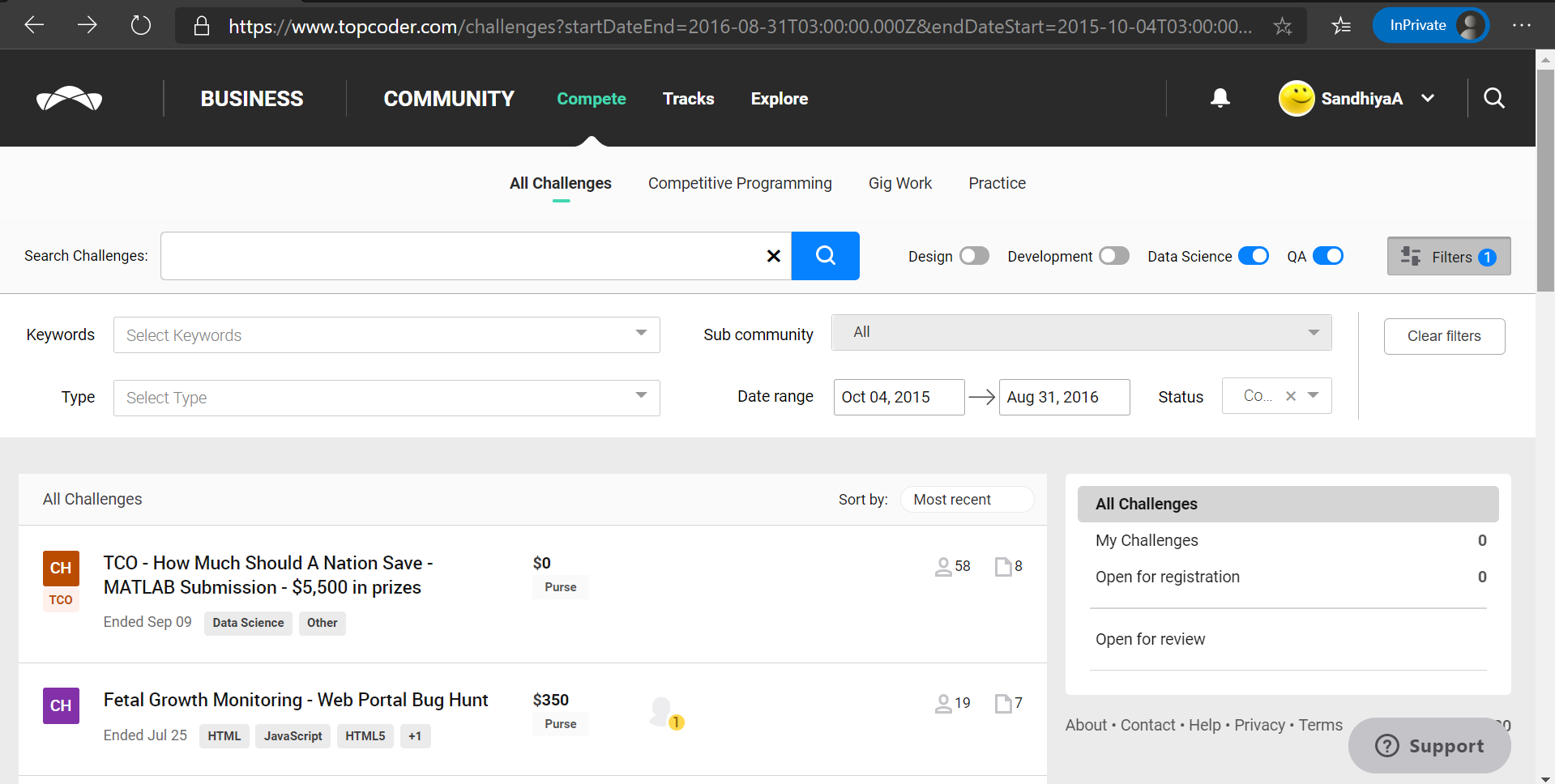The image size is (1555, 784).
Task: Click the JavaScript tag
Action: pos(293,736)
